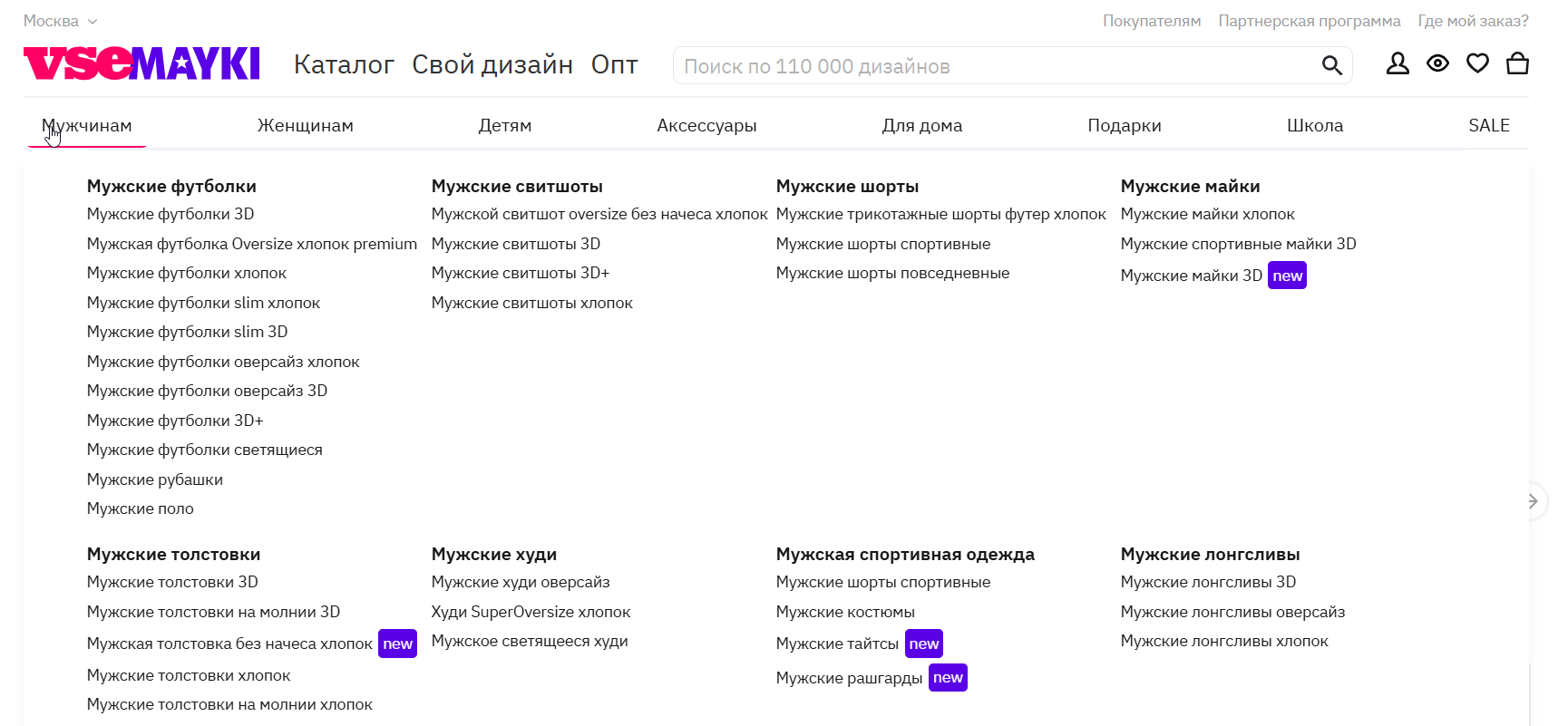Open Мужские майки 3D new link
The width and height of the screenshot is (1568, 726).
(x=1213, y=276)
